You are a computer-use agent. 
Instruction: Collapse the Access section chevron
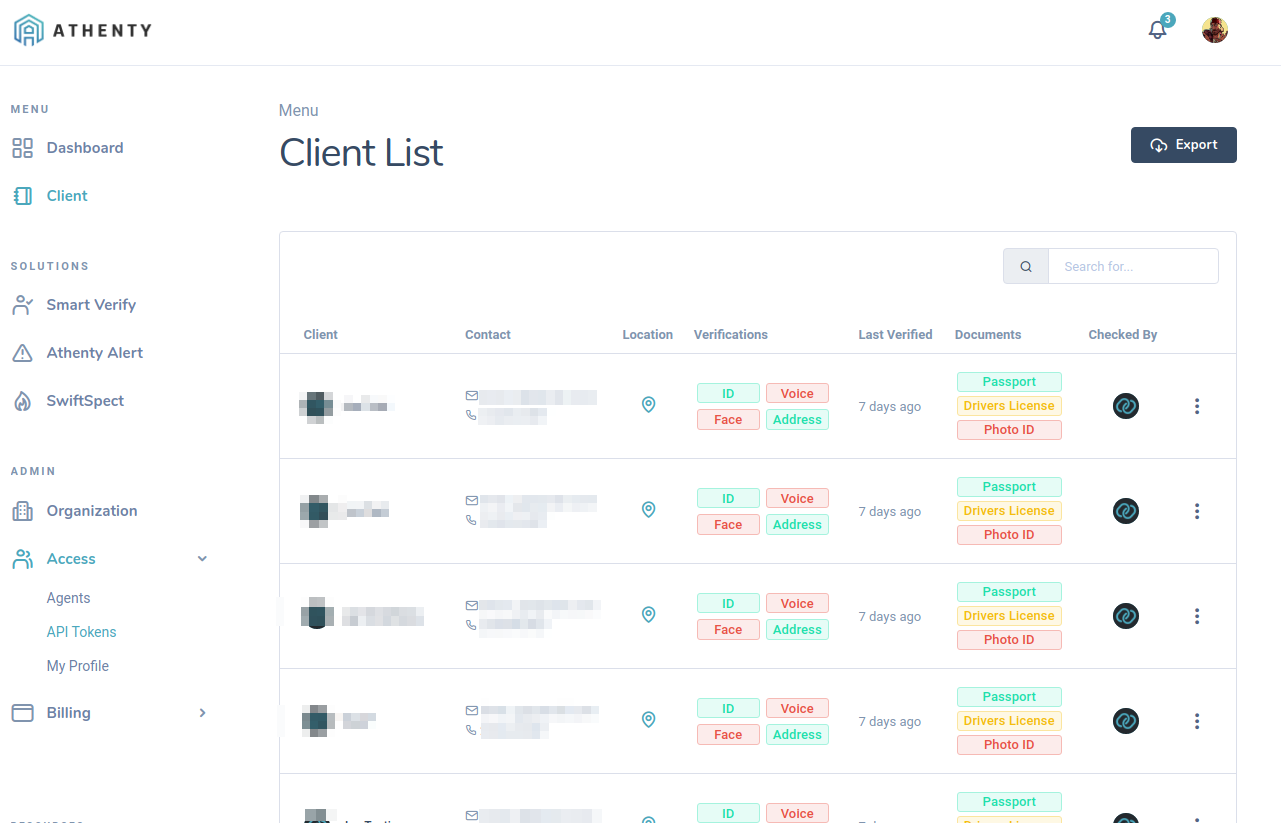pyautogui.click(x=202, y=558)
